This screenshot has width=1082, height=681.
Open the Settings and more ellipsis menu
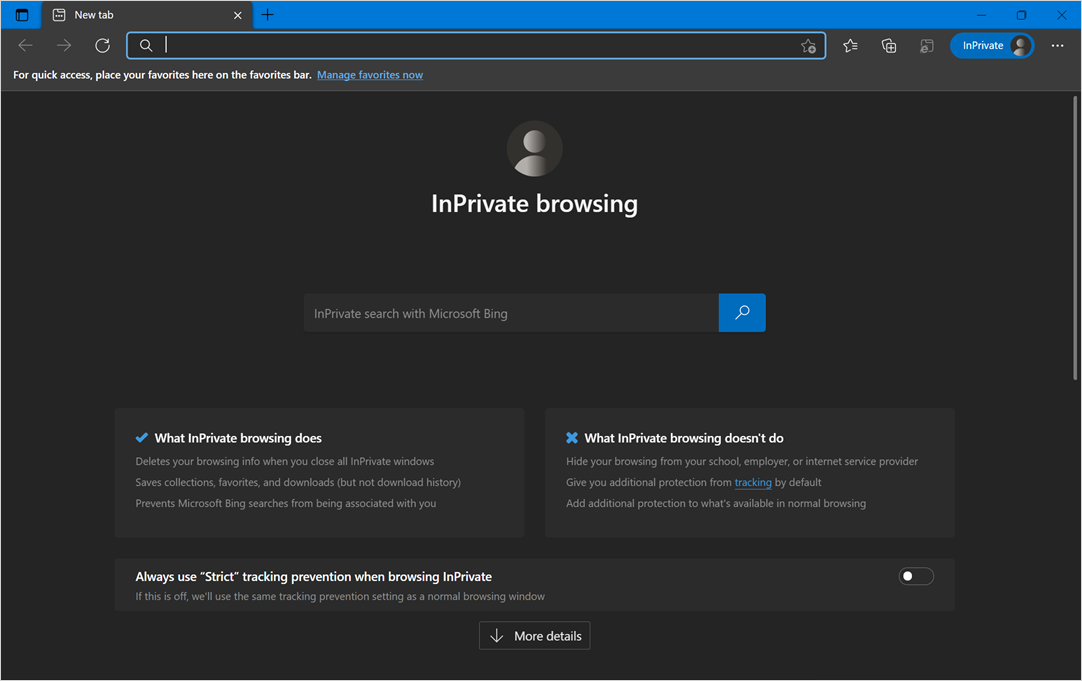[x=1057, y=45]
